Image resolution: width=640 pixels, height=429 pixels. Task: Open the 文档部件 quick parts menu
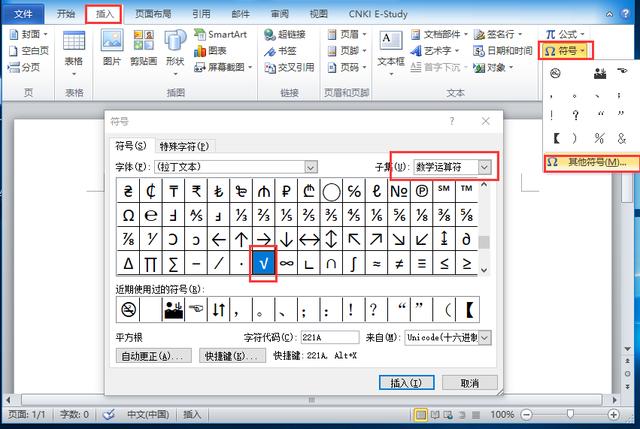(439, 34)
